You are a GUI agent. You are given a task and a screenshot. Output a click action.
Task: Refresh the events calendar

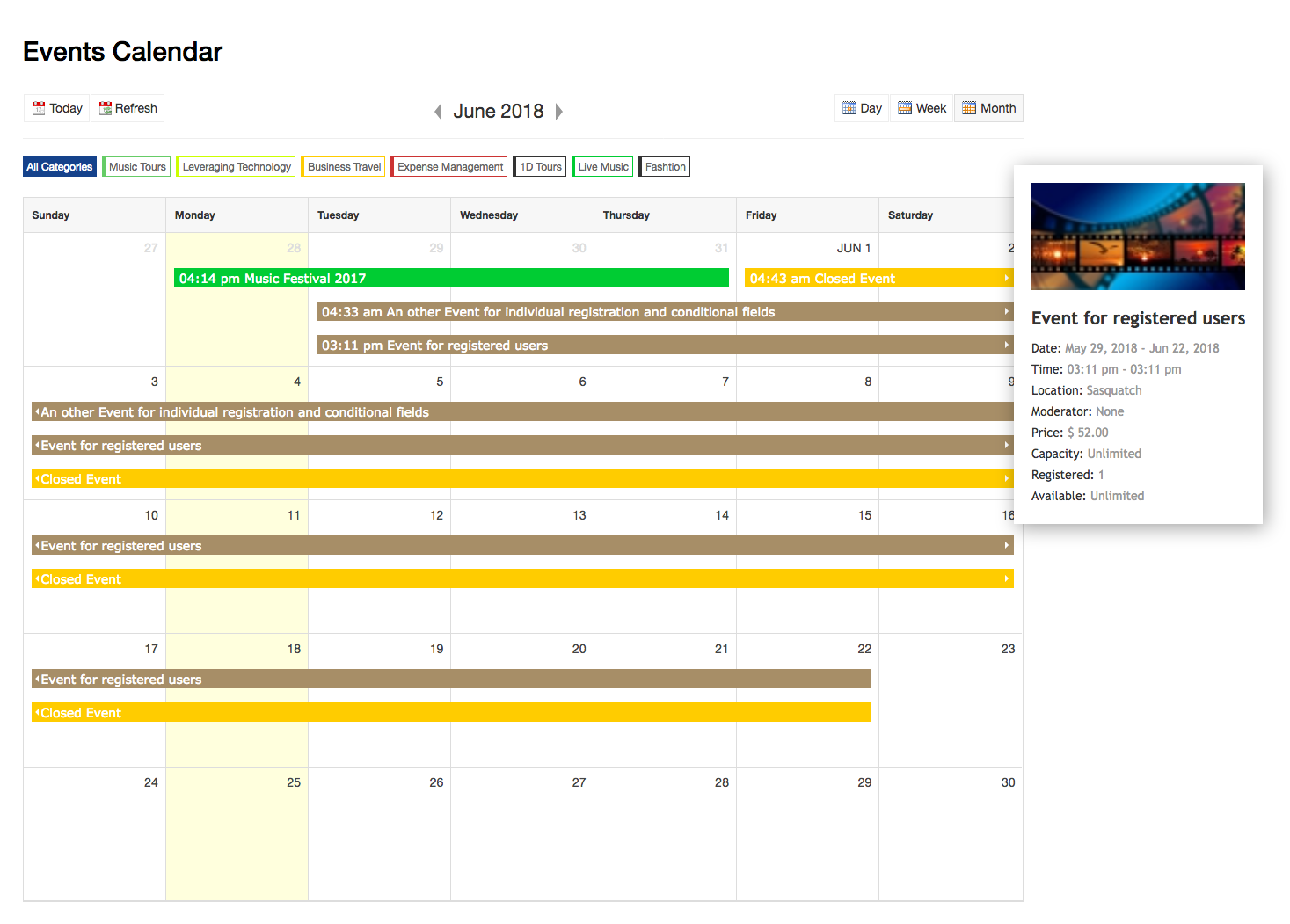coord(128,108)
